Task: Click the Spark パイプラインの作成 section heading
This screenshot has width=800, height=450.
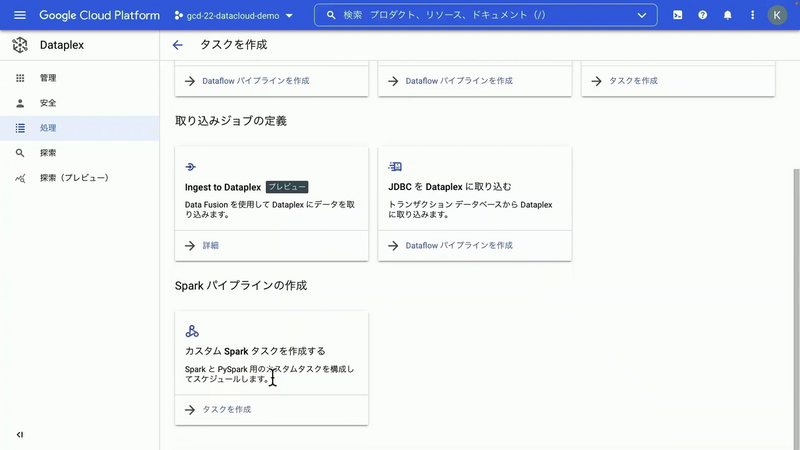Action: coord(241,285)
